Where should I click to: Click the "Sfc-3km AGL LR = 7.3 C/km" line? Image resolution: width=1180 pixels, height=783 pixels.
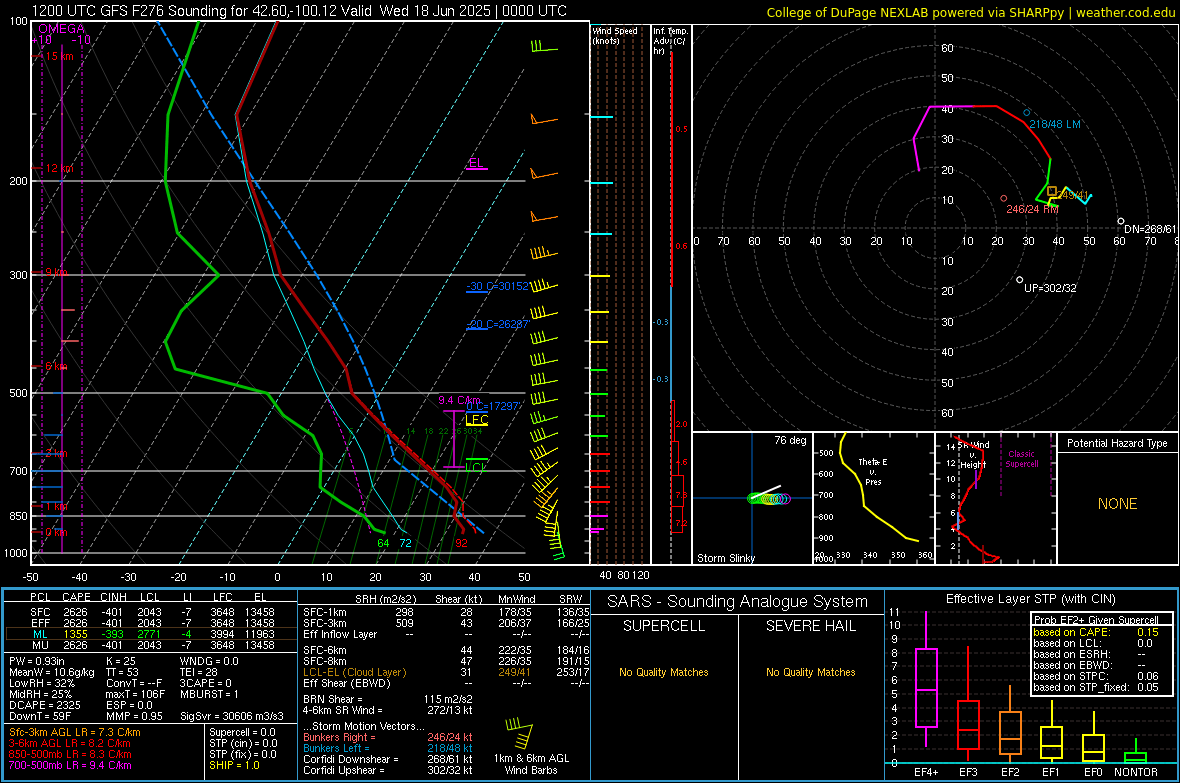click(75, 732)
